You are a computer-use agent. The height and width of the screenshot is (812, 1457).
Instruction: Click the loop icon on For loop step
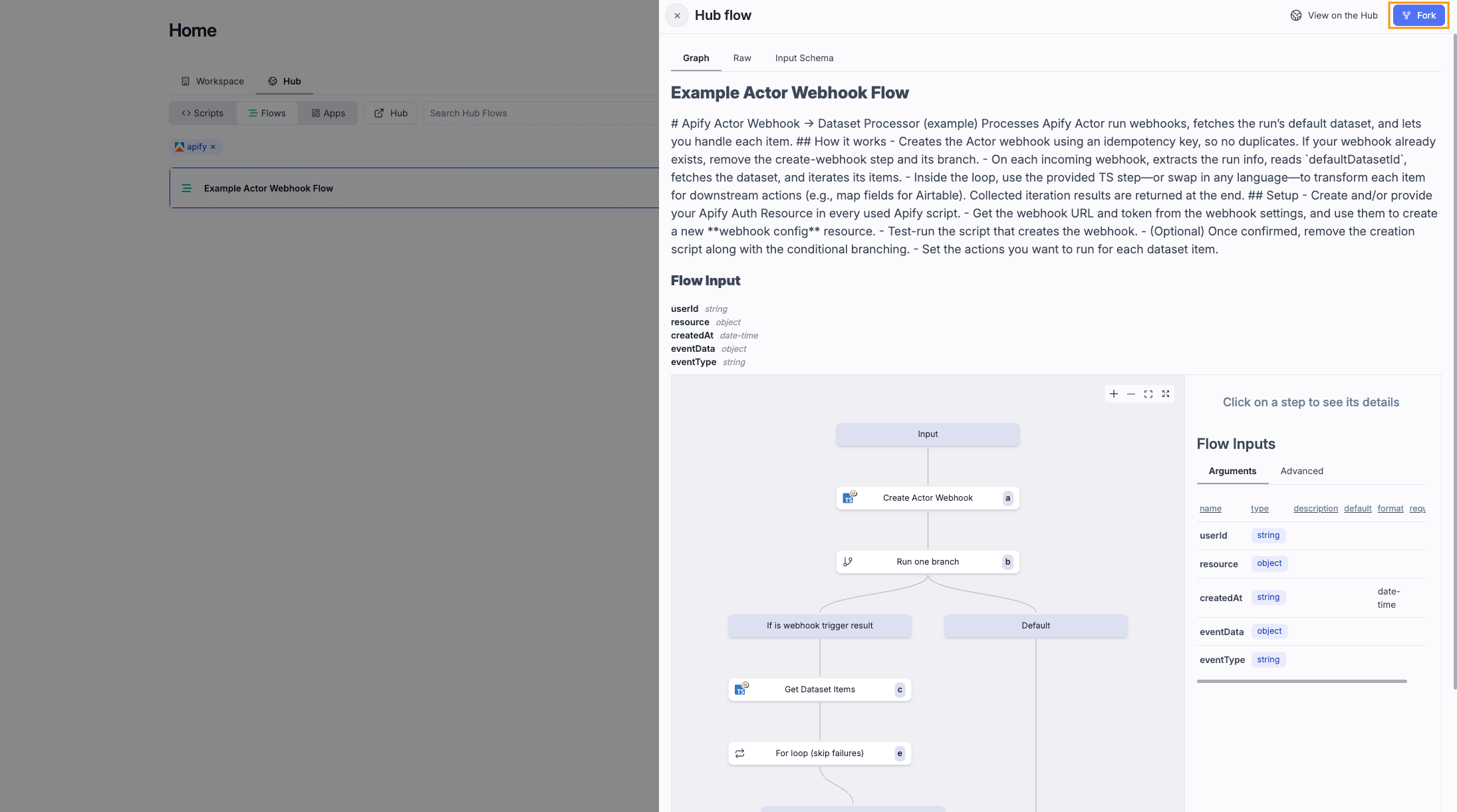pyautogui.click(x=739, y=753)
